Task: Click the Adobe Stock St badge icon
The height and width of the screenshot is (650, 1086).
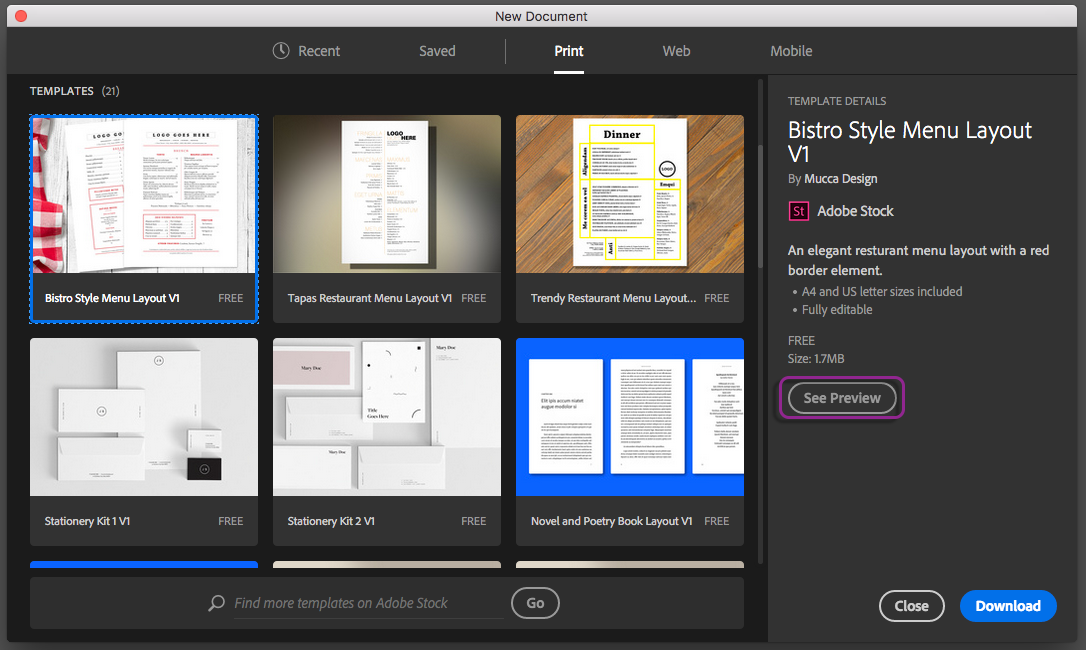Action: 798,210
